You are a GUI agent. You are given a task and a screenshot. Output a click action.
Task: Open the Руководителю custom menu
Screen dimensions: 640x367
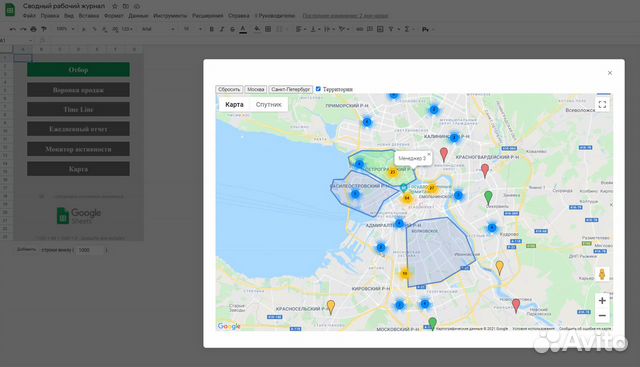point(275,16)
